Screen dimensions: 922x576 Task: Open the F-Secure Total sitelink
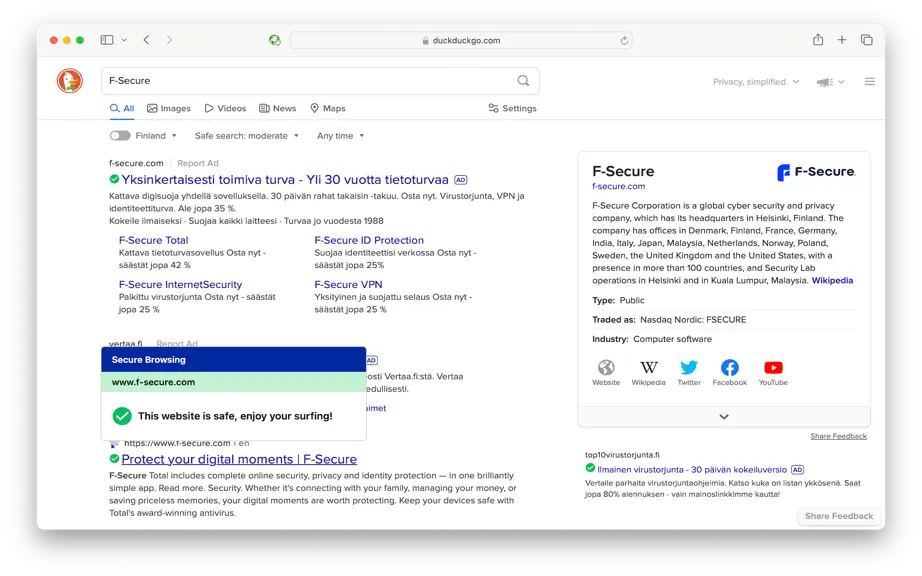point(153,240)
